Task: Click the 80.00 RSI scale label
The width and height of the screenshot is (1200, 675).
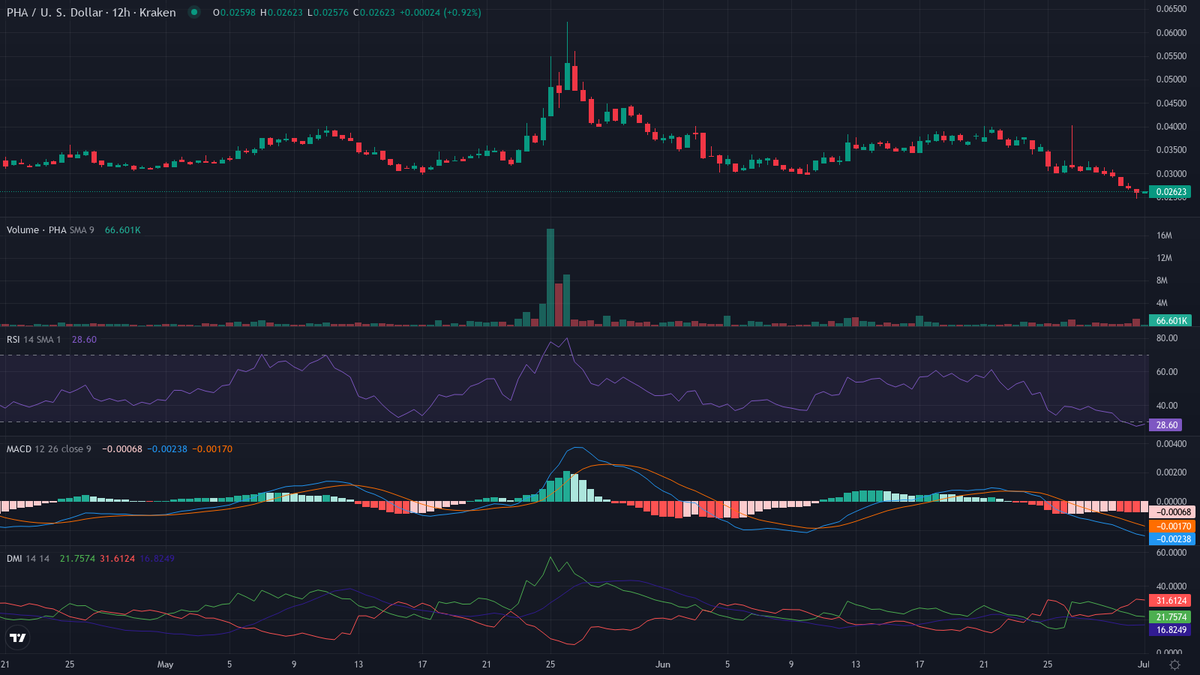Action: point(1168,338)
